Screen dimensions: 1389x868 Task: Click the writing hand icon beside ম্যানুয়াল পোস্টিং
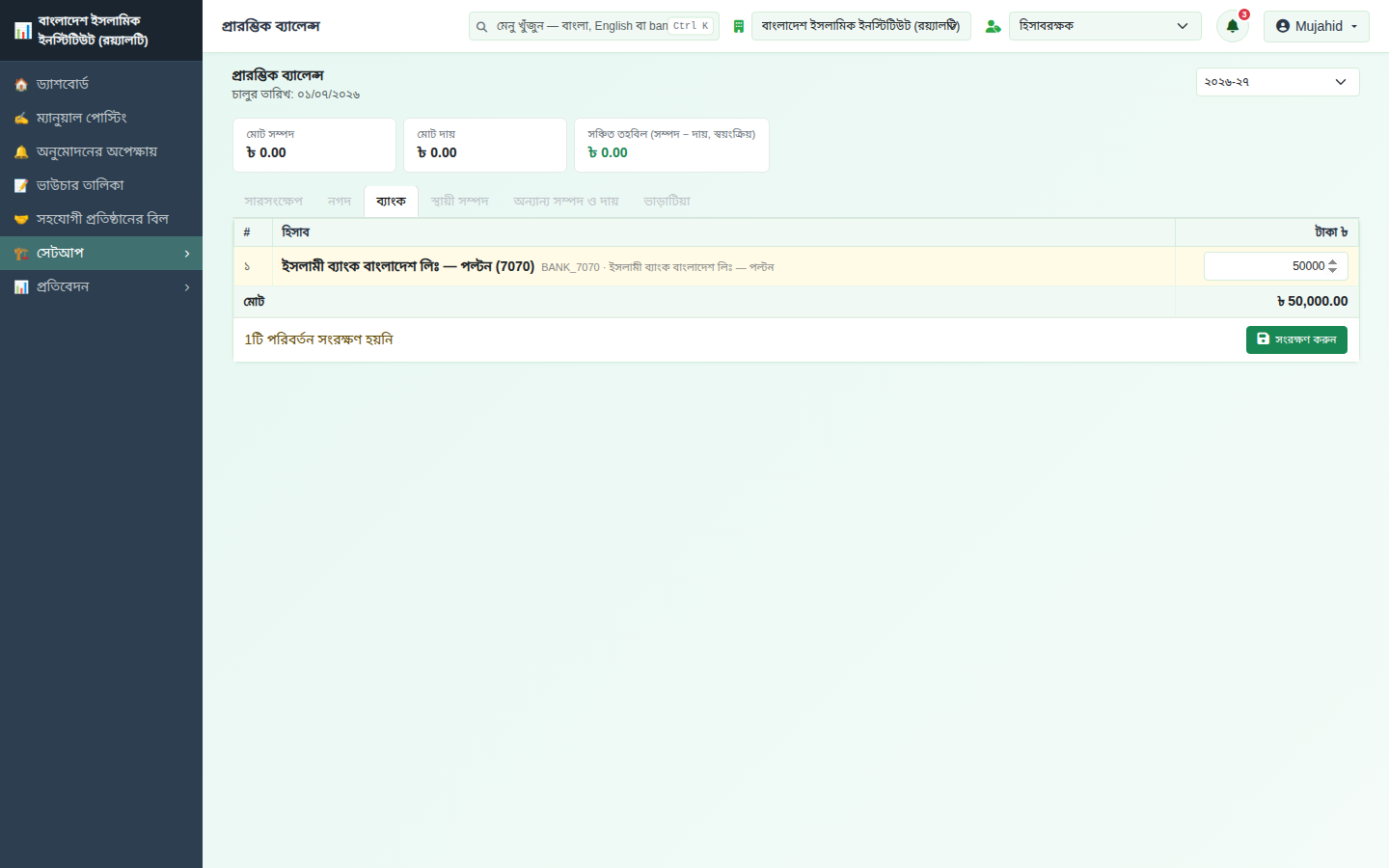(21, 119)
